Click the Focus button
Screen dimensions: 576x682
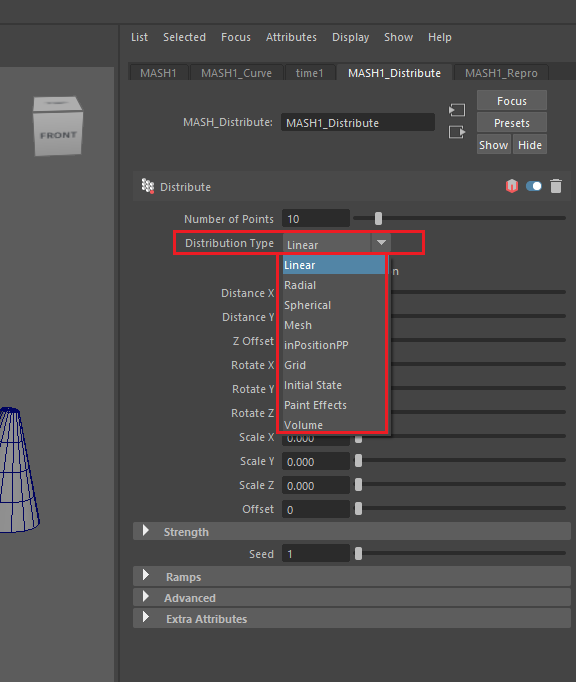tap(512, 101)
